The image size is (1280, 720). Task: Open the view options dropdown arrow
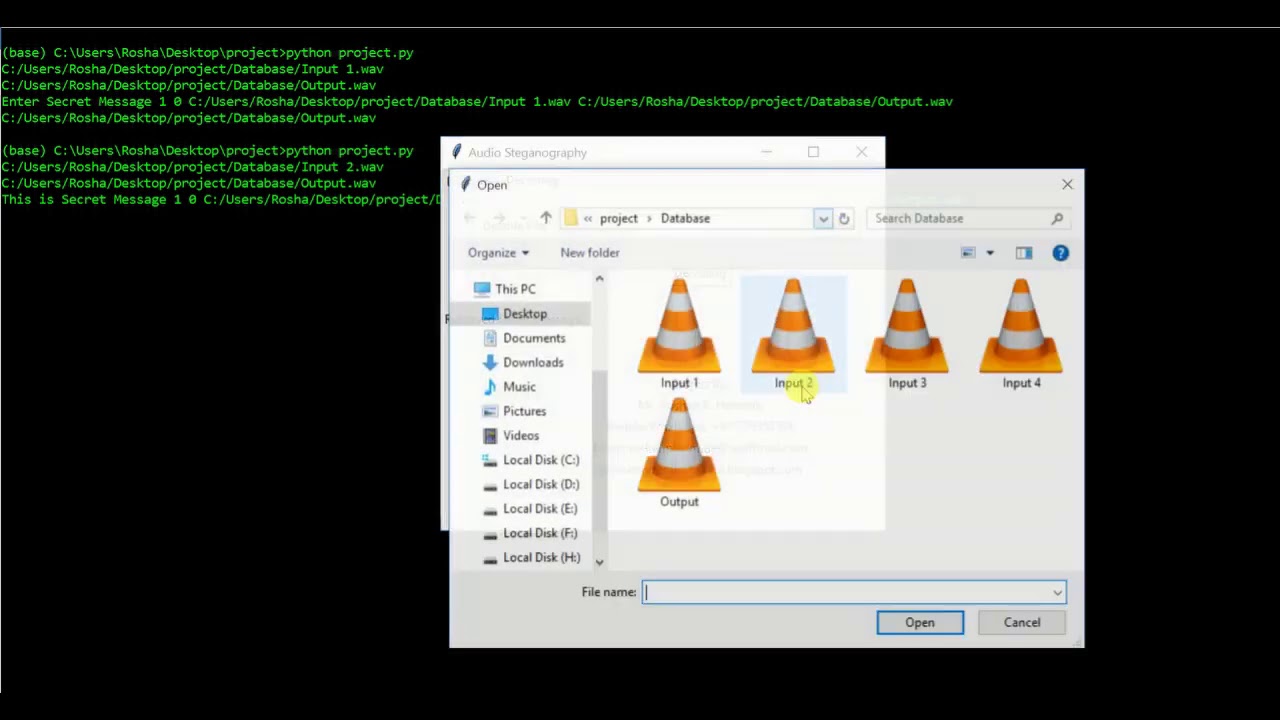tap(990, 253)
